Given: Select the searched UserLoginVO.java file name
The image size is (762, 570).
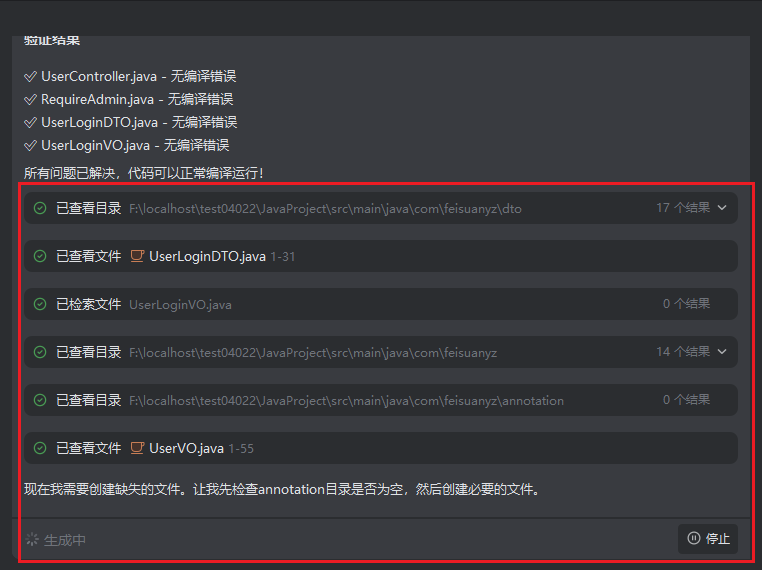Looking at the screenshot, I should coord(180,304).
